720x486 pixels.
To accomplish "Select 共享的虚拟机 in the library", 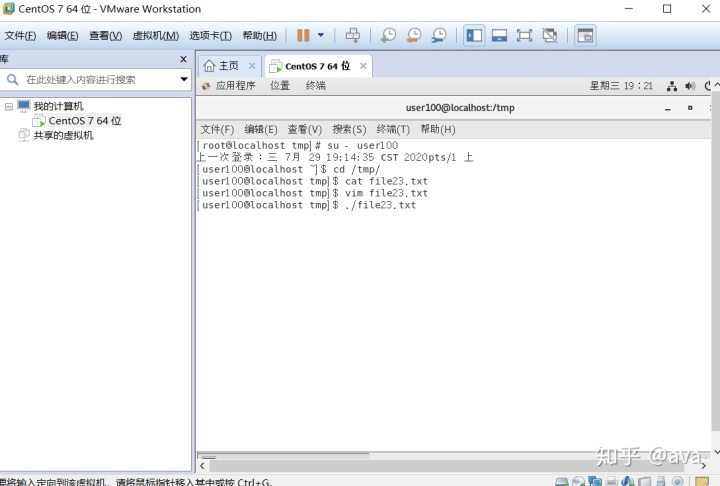I will click(63, 136).
